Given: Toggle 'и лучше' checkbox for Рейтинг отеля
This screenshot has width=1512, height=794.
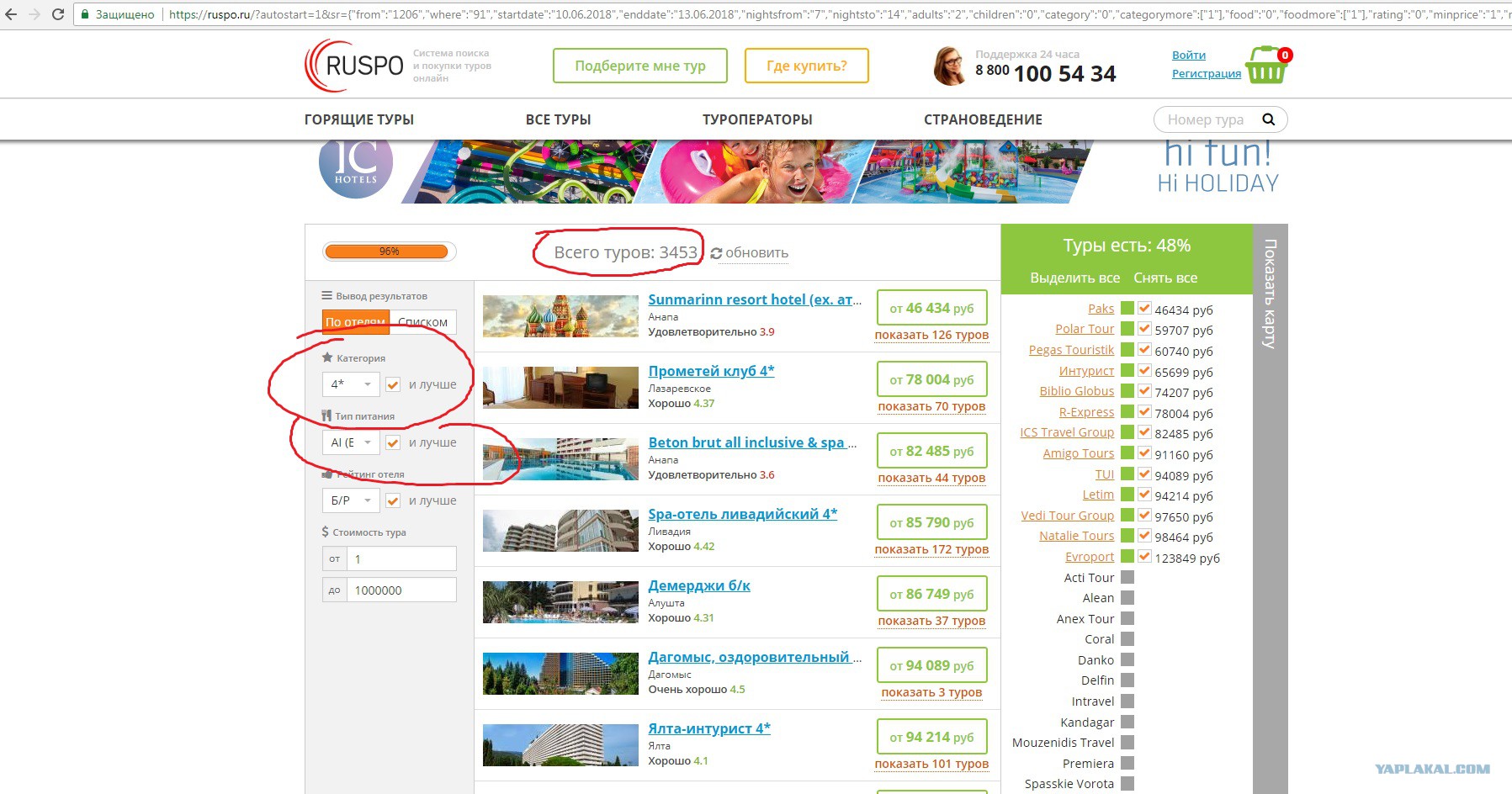Looking at the screenshot, I should [x=393, y=500].
